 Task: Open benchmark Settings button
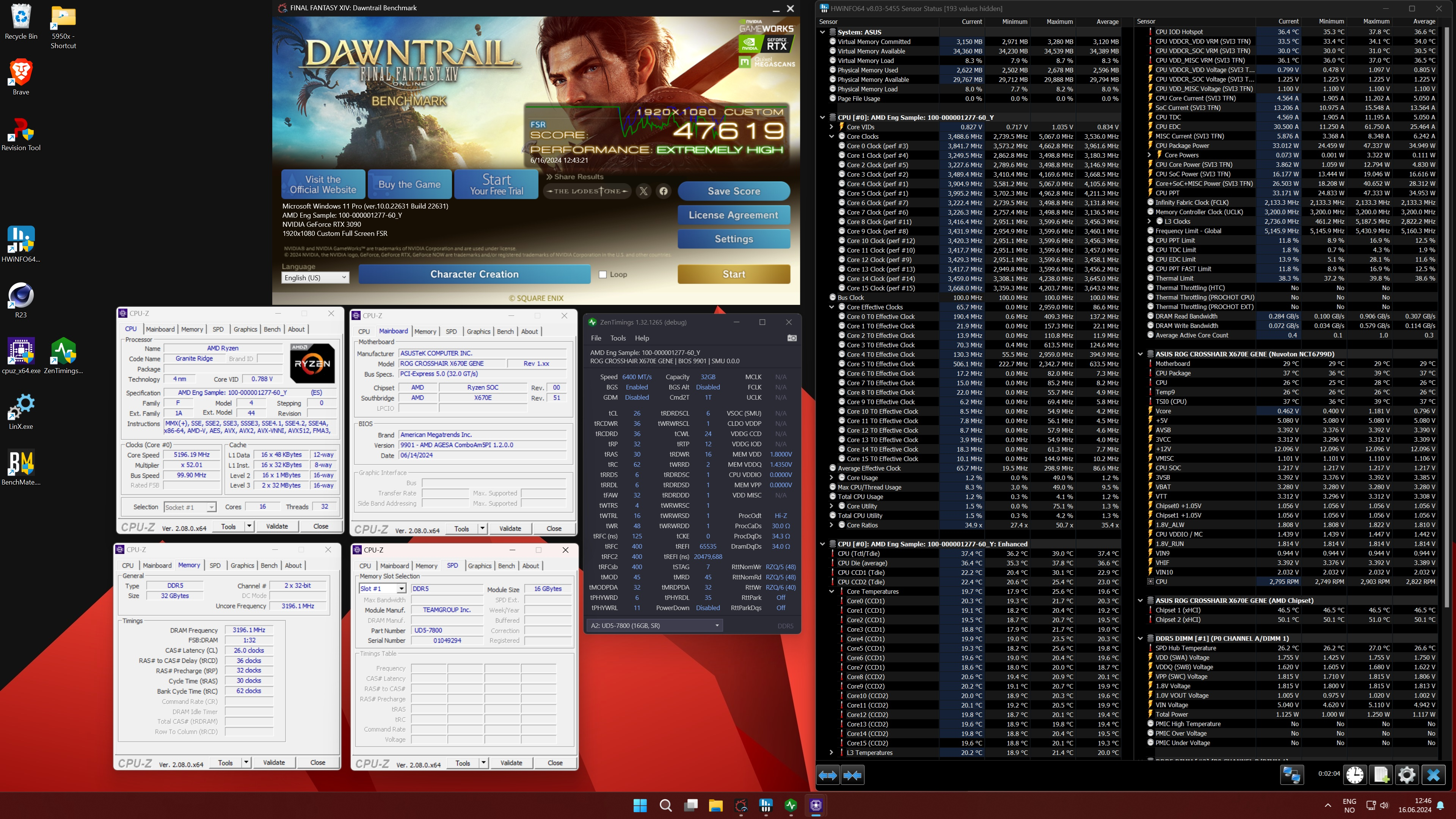coord(734,238)
